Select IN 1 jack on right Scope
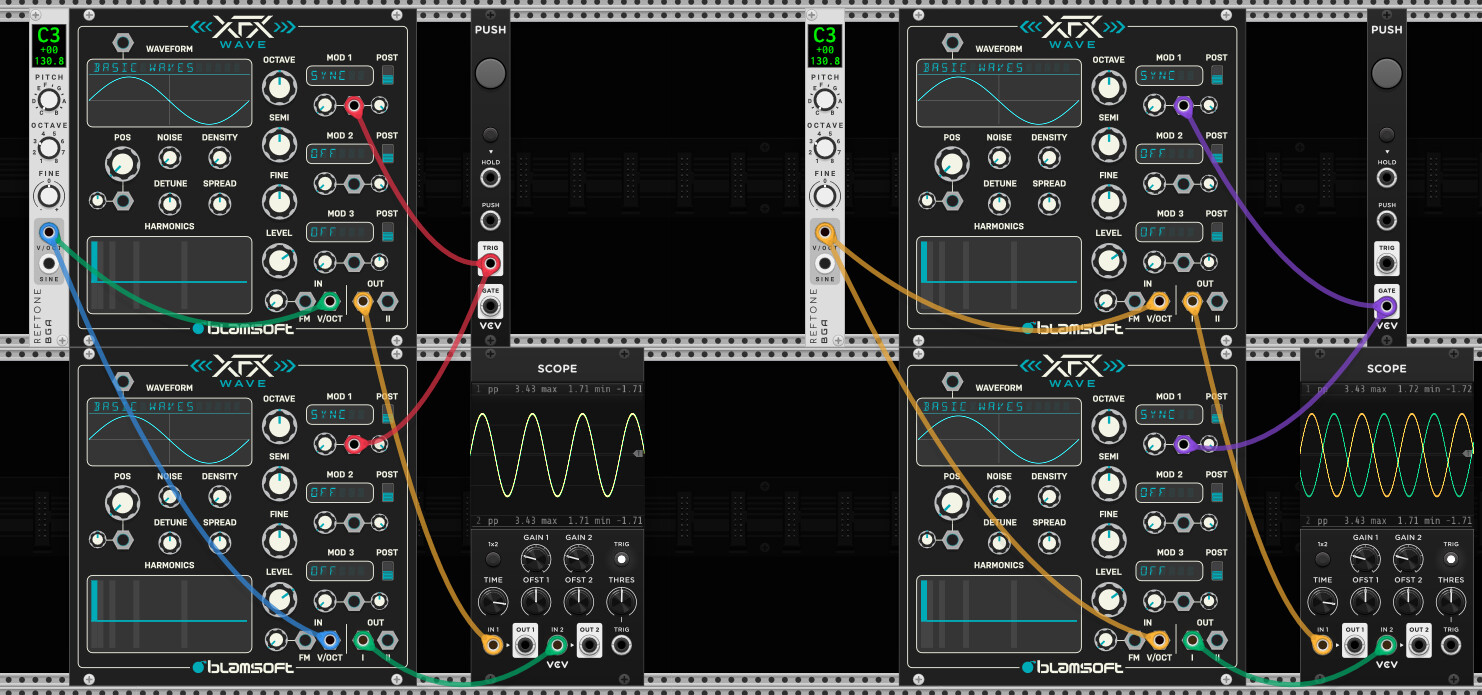The width and height of the screenshot is (1482, 695). tap(1322, 645)
